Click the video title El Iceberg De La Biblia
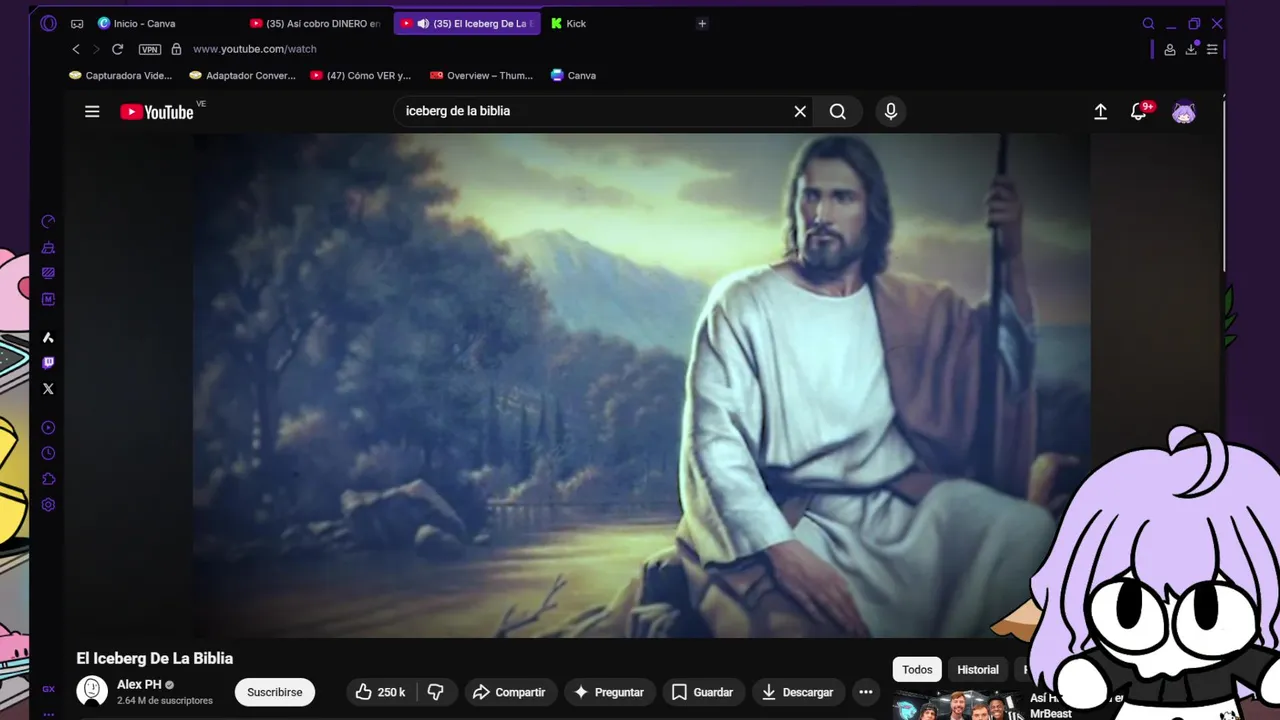Viewport: 1280px width, 720px height. [155, 658]
